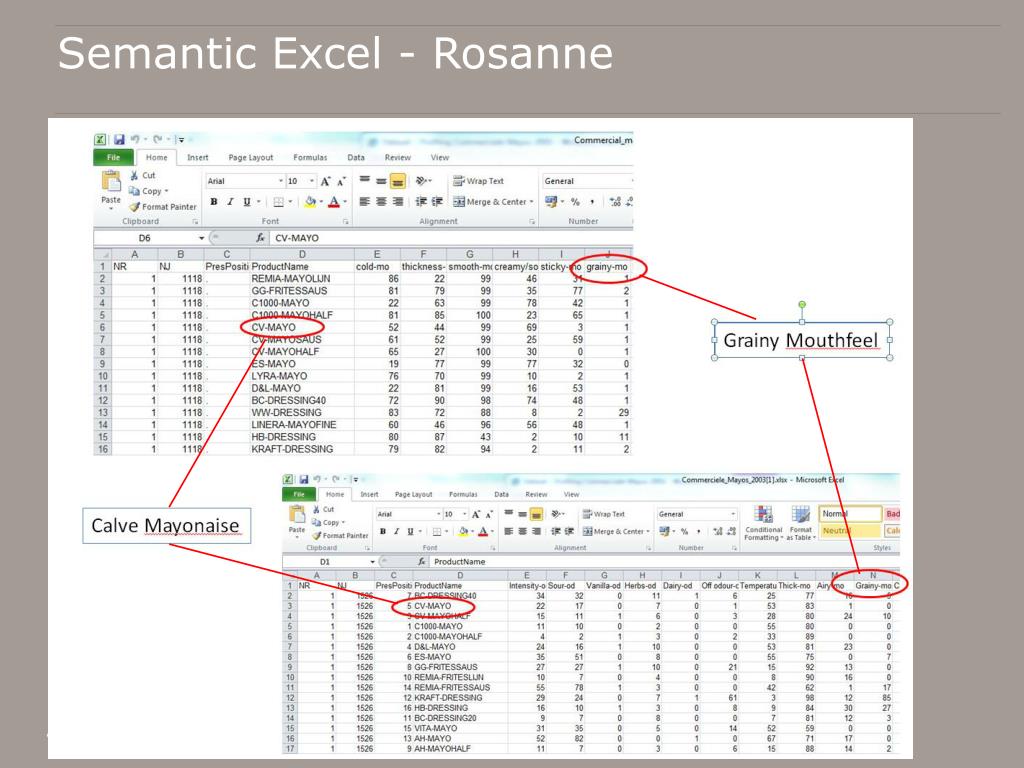The image size is (1024, 768).
Task: Open General number format in upper Excel window
Action: (586, 181)
